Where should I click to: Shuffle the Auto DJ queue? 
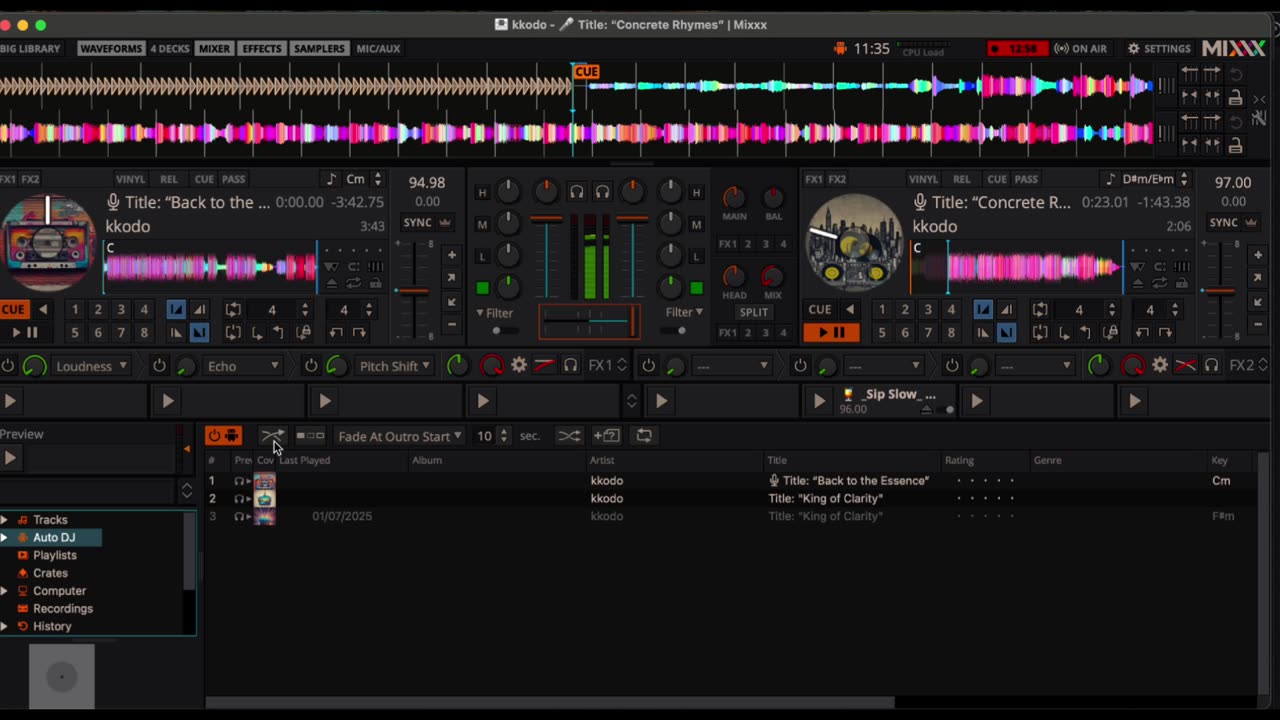click(x=569, y=436)
